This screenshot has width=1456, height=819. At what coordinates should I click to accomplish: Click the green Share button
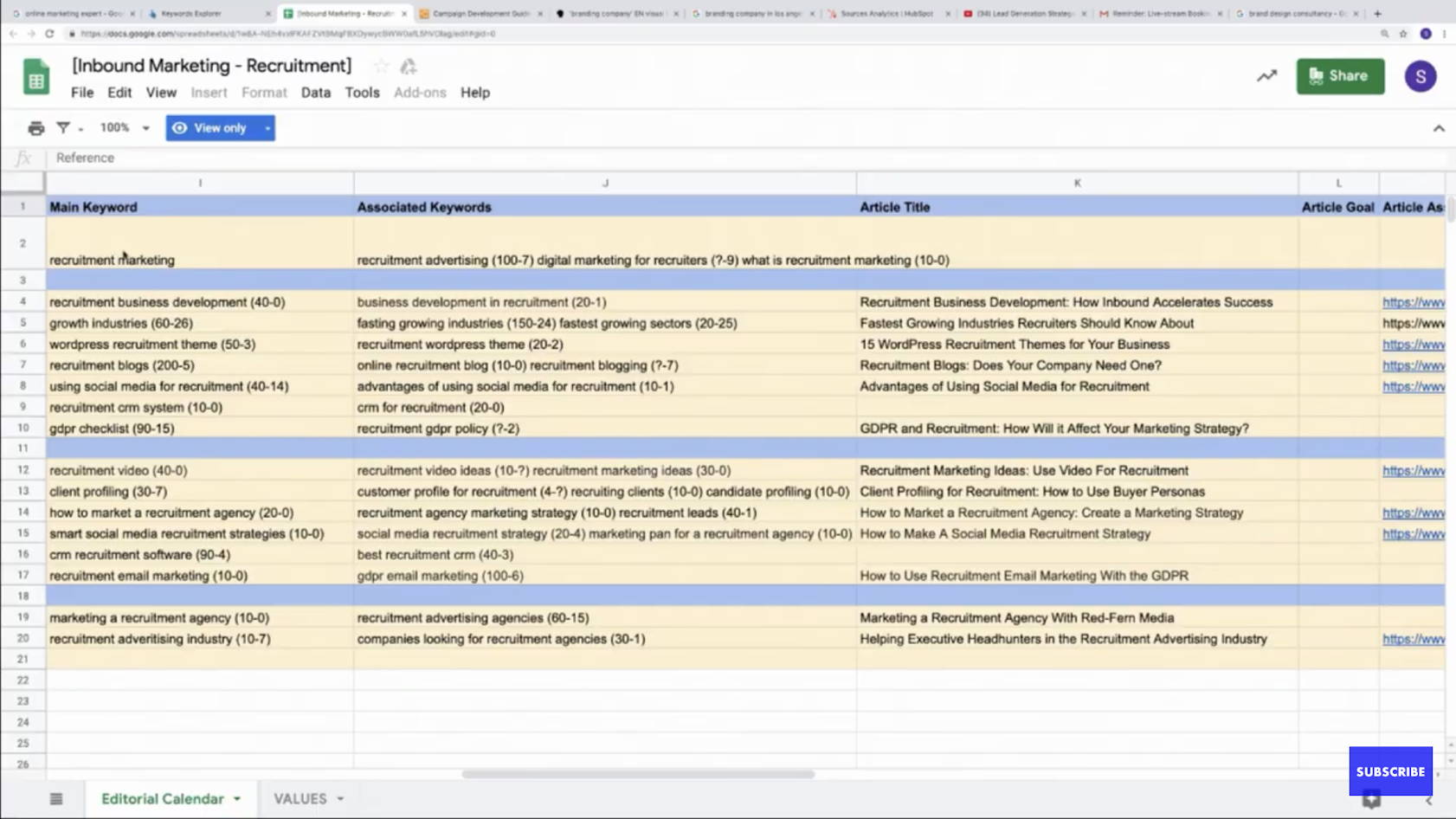[x=1339, y=76]
